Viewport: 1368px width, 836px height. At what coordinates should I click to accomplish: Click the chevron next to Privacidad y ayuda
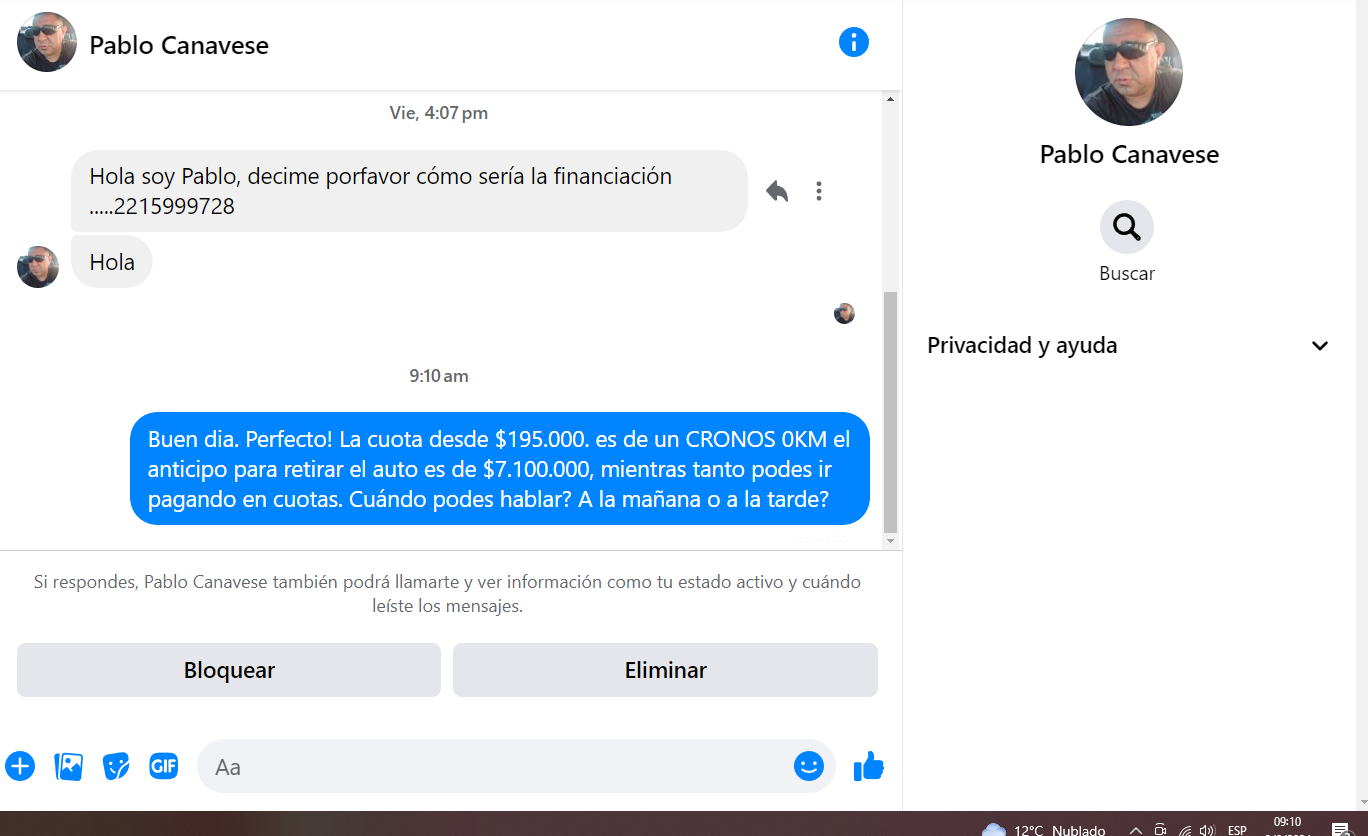click(x=1320, y=346)
